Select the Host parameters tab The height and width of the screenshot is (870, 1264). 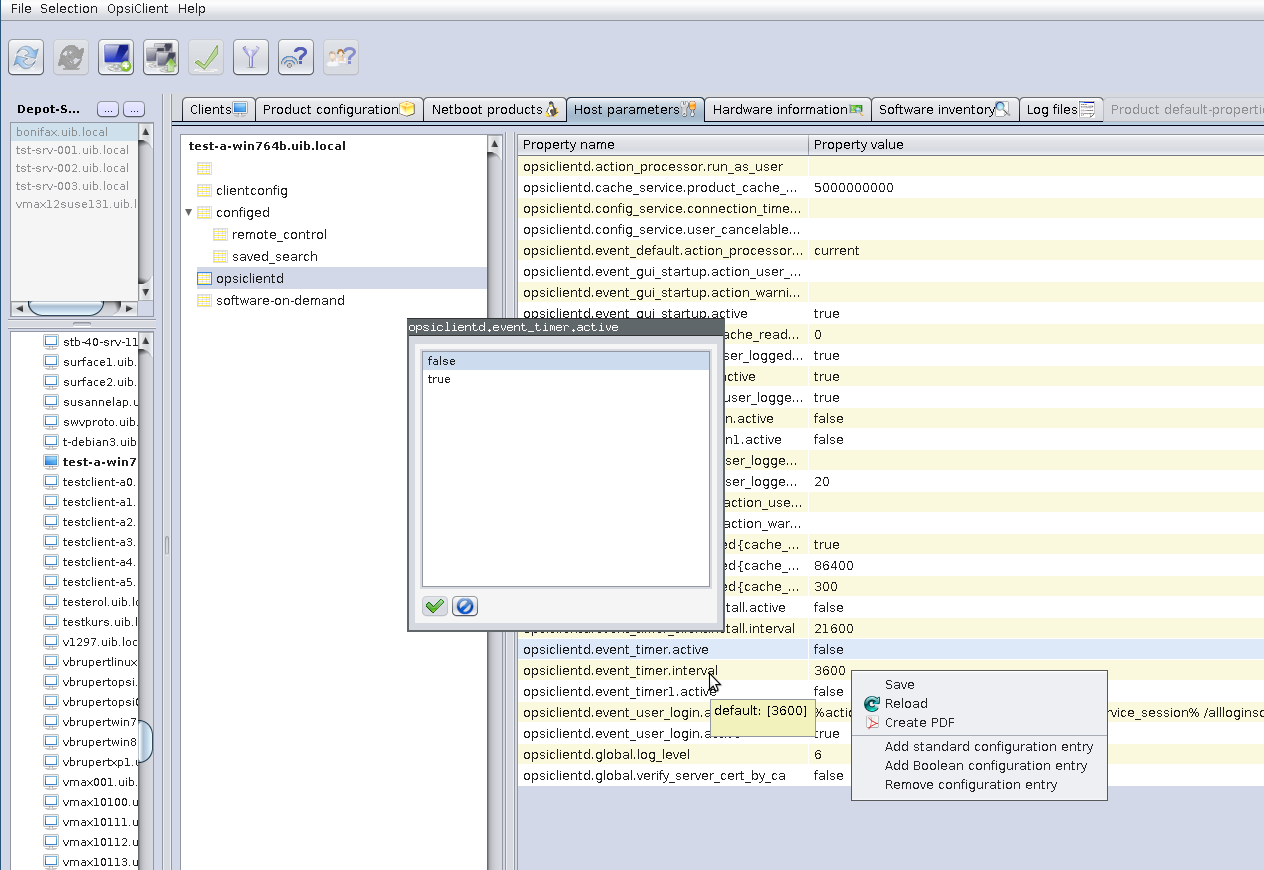(x=635, y=110)
